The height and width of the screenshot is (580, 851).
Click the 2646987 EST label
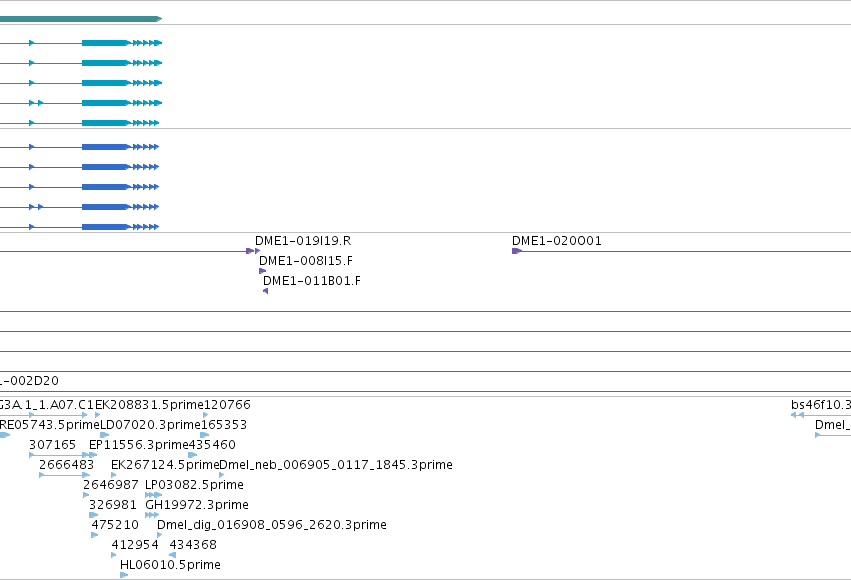[x=111, y=485]
